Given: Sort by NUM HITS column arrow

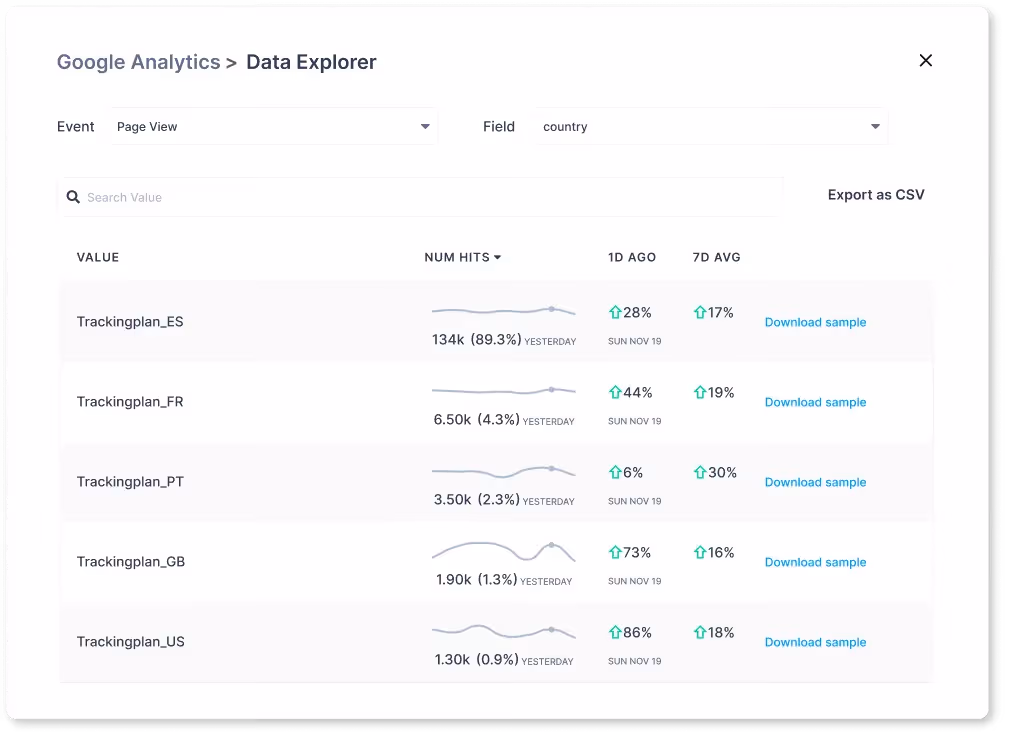Looking at the screenshot, I should pyautogui.click(x=497, y=258).
